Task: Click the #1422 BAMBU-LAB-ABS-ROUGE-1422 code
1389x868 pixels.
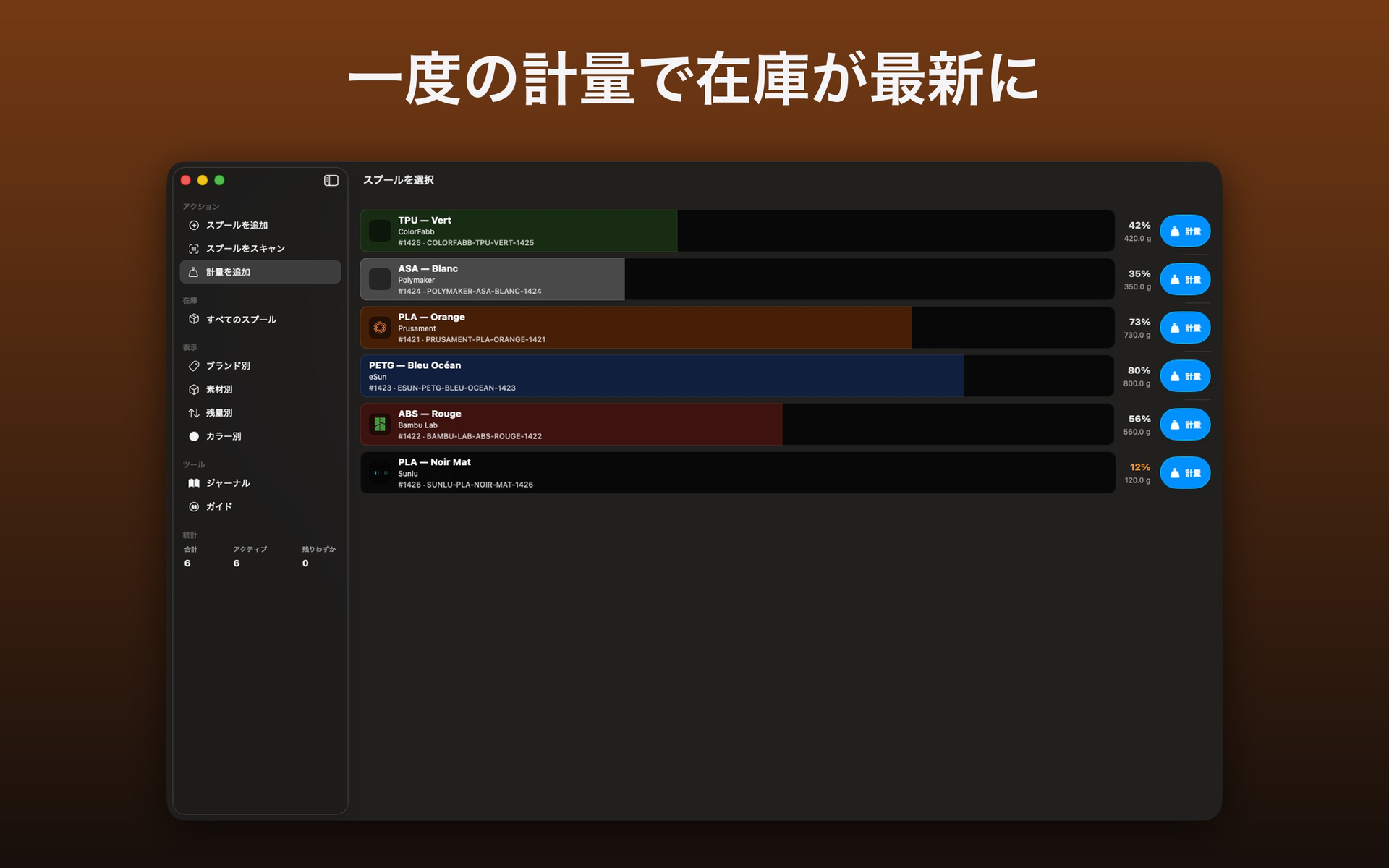Action: point(470,437)
